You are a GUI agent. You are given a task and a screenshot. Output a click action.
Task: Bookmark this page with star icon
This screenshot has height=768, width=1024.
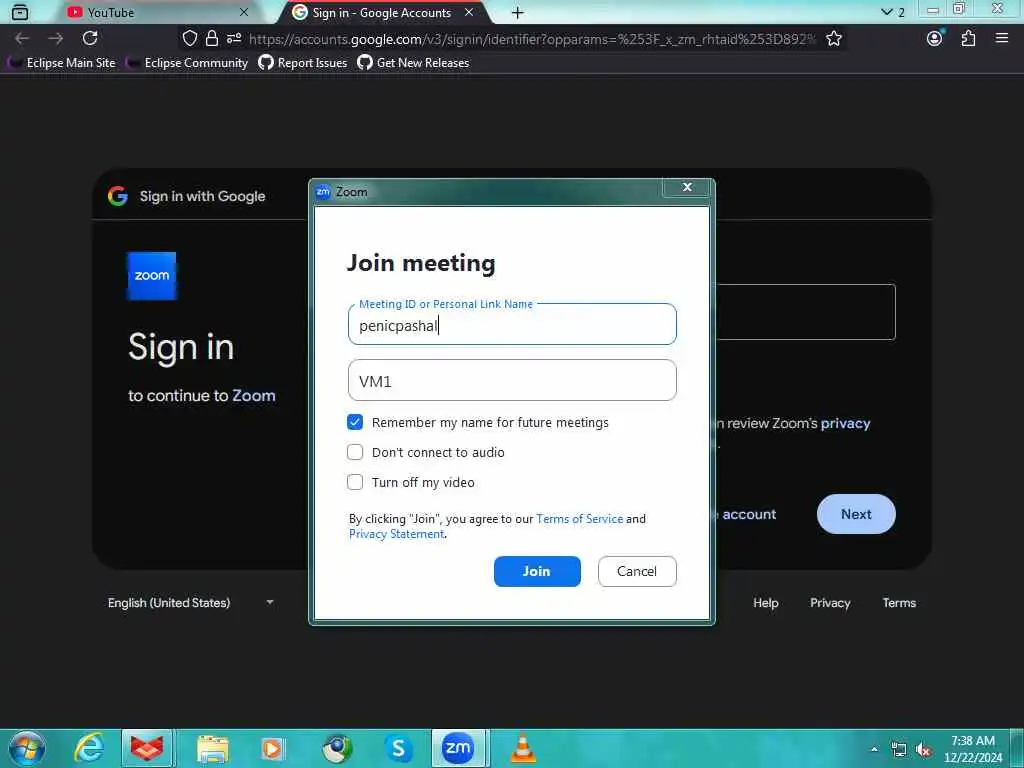coord(833,39)
